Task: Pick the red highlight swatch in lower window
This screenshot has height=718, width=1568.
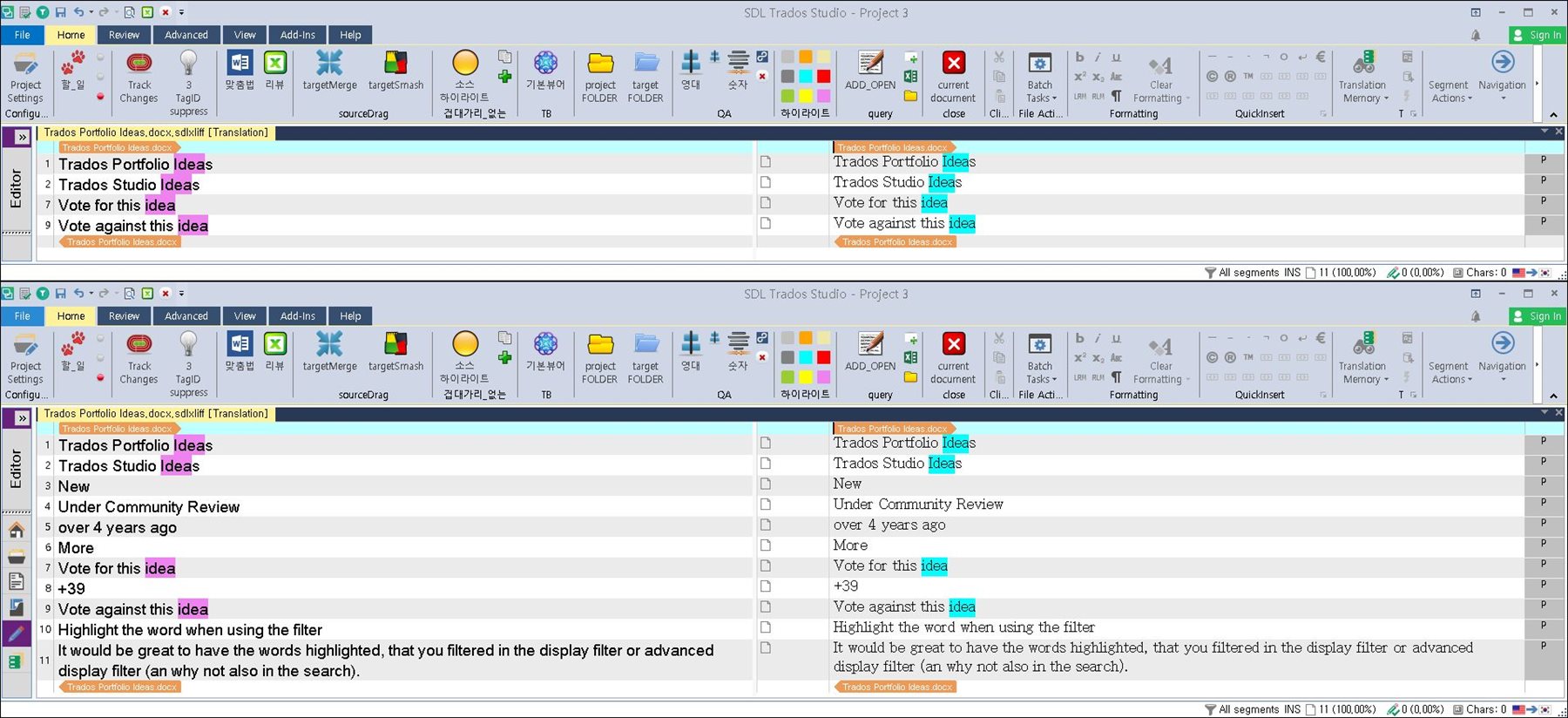Action: click(x=824, y=357)
